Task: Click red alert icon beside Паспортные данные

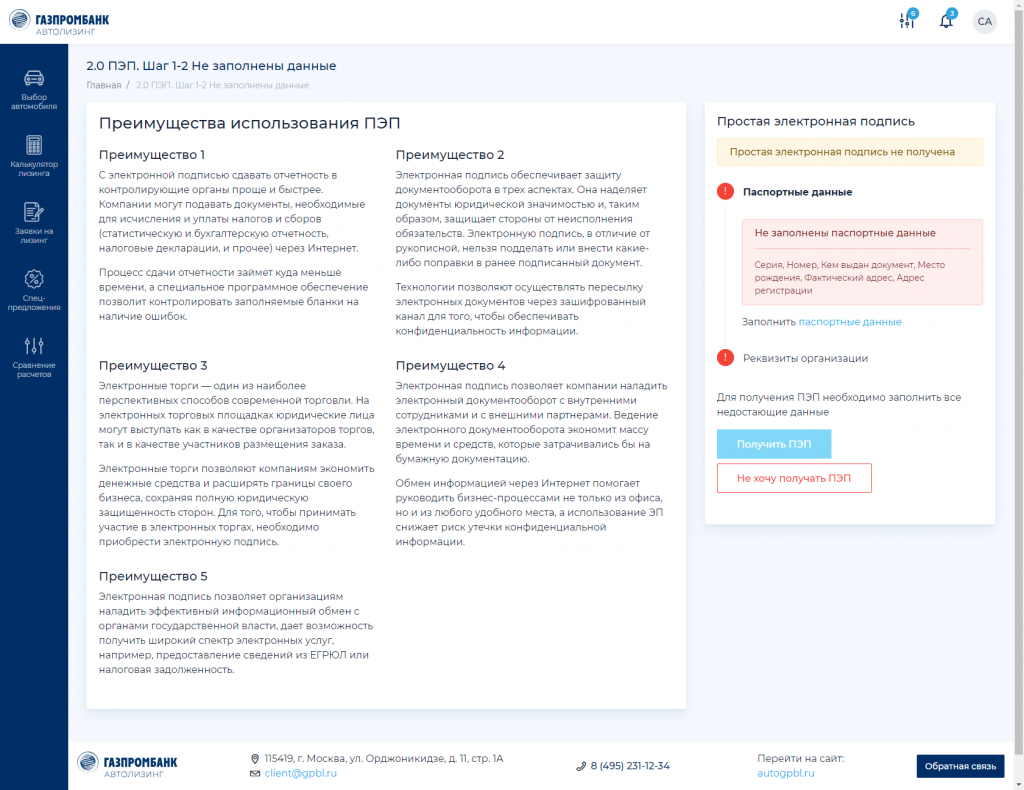Action: point(726,192)
